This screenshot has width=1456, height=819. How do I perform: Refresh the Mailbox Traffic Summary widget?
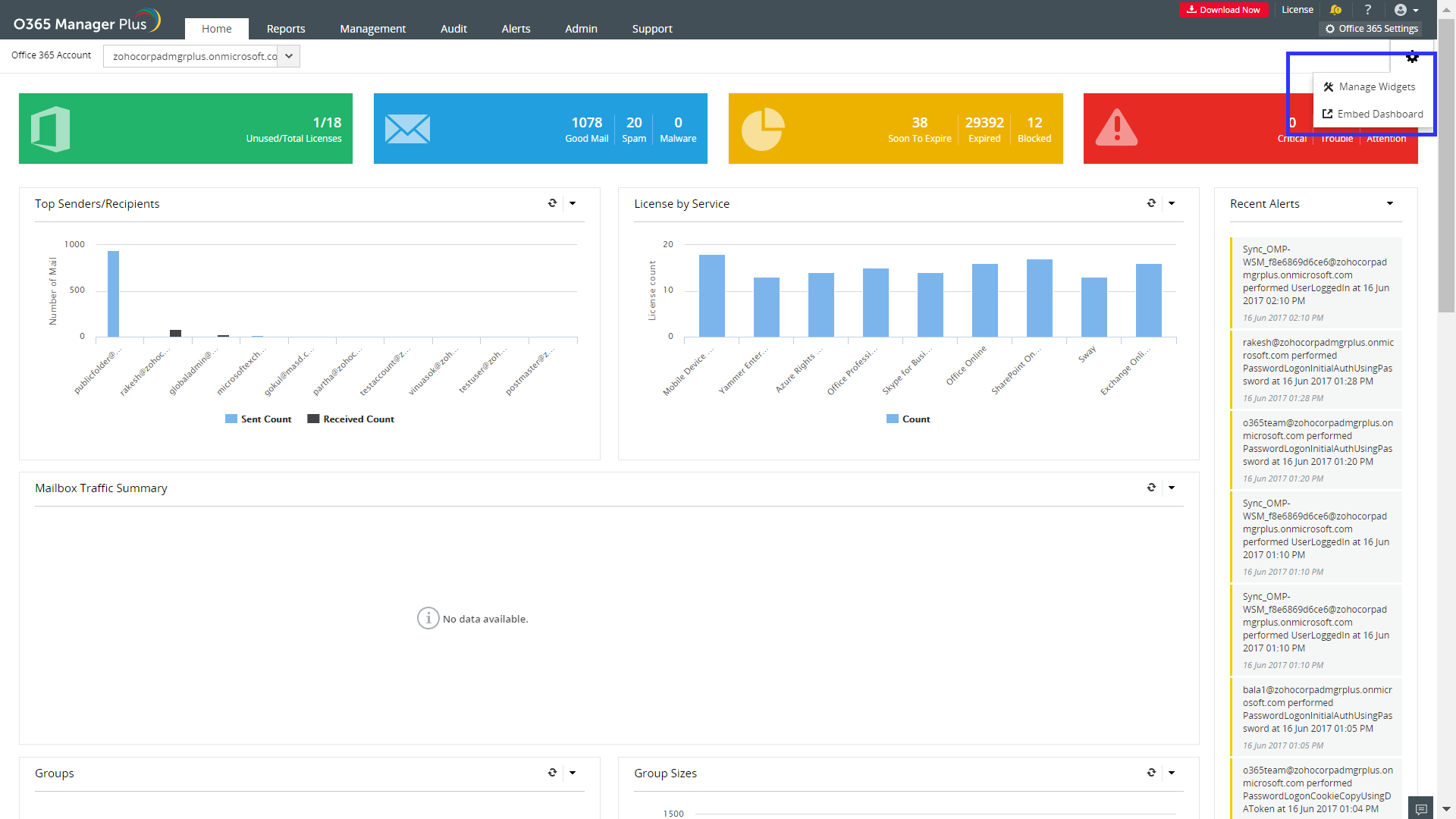[x=1151, y=488]
